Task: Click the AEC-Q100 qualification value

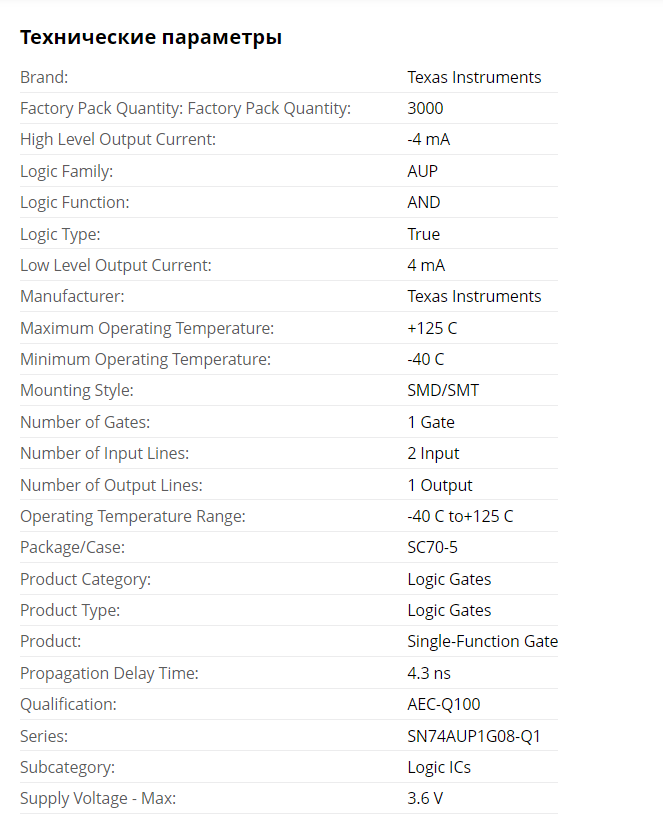Action: point(443,704)
